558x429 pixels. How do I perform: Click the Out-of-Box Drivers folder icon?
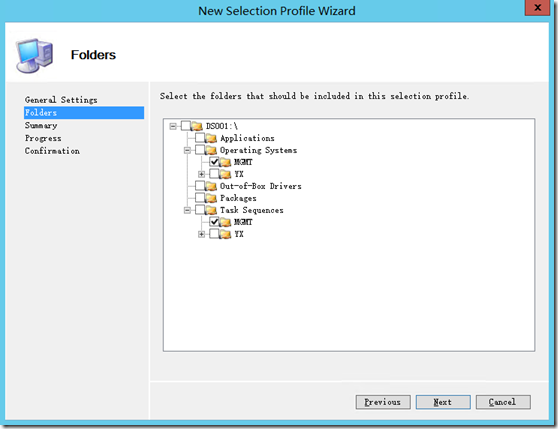click(211, 186)
